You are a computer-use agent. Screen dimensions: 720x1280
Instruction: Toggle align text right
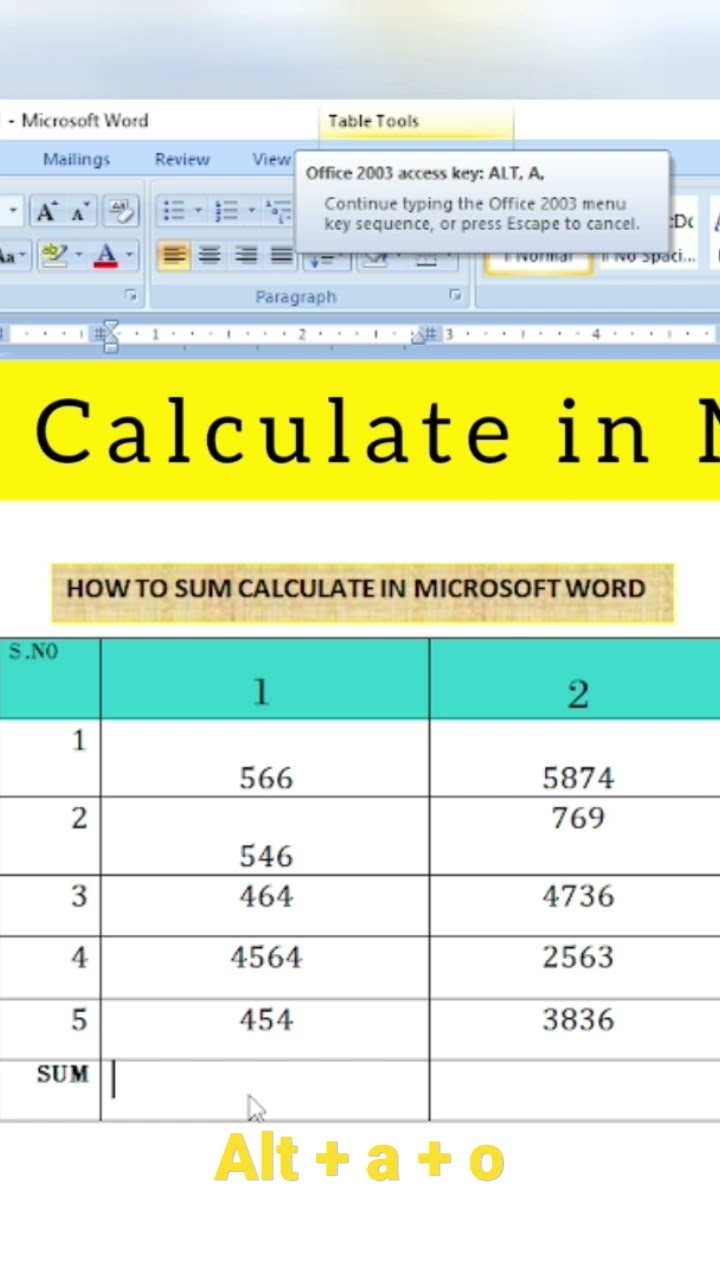coord(246,256)
